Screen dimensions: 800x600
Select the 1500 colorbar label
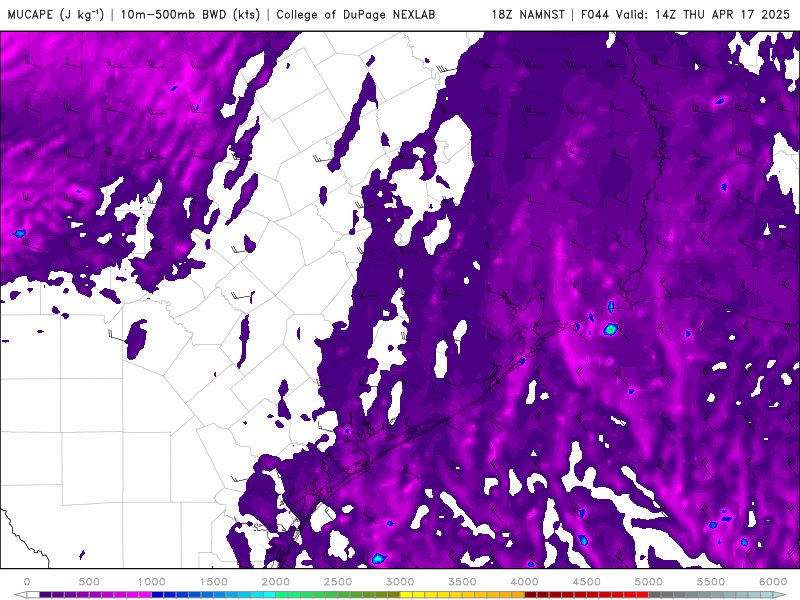coord(213,582)
